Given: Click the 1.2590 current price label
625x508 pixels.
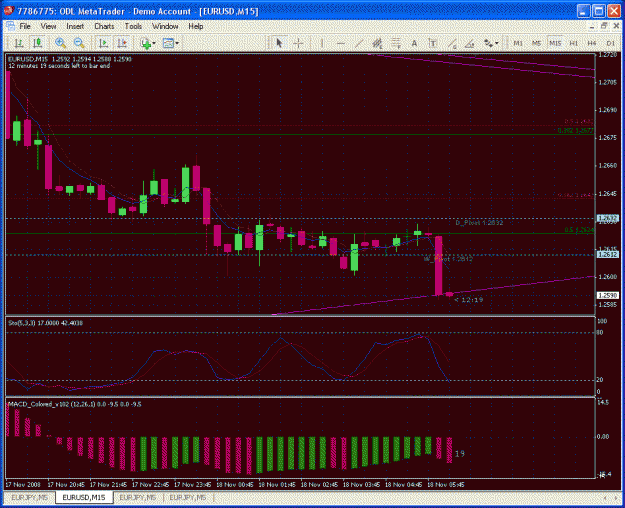Looking at the screenshot, I should pos(607,295).
